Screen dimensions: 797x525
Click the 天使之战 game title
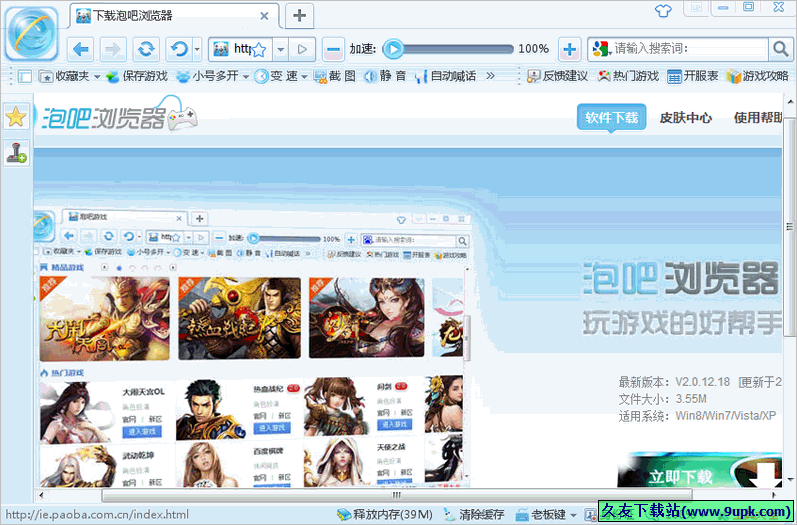coord(391,447)
